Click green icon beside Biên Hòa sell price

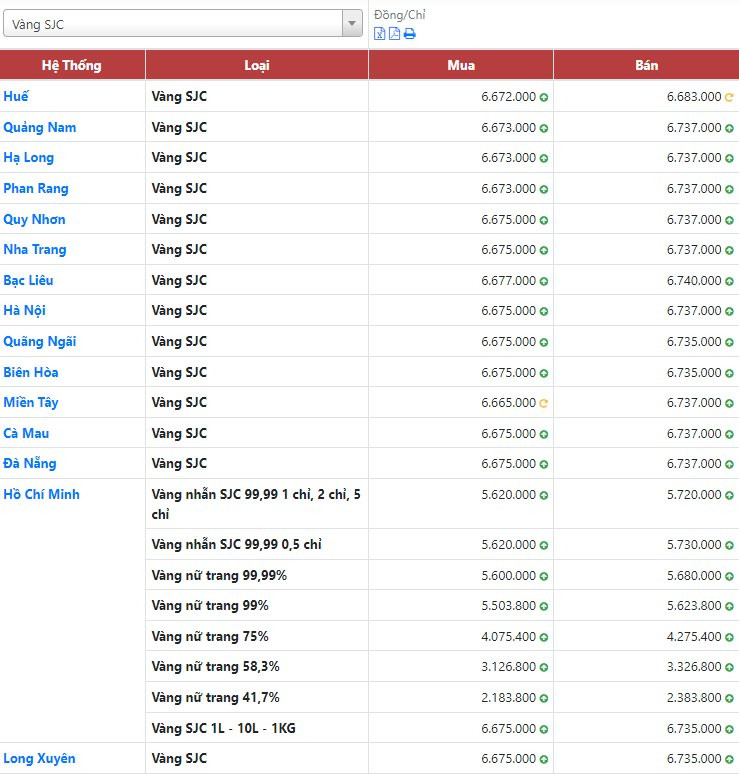pos(729,373)
